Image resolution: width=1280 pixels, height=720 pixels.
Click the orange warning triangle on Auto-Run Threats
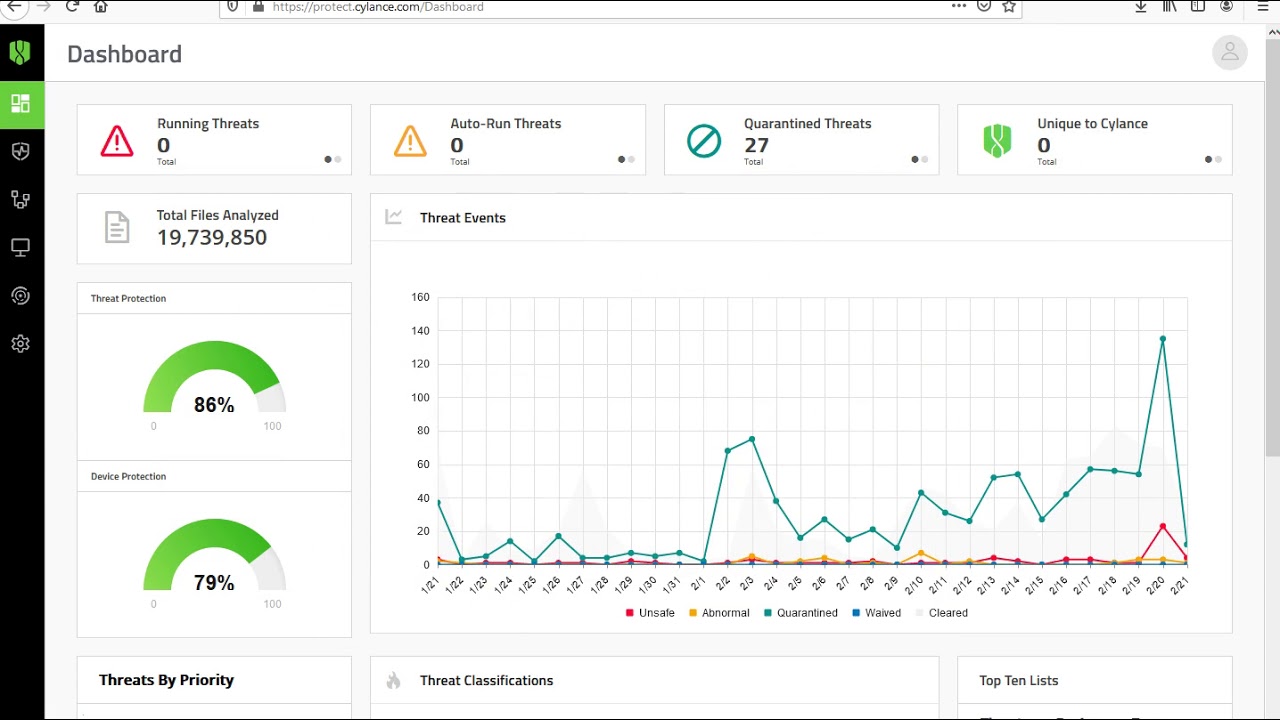click(x=410, y=141)
